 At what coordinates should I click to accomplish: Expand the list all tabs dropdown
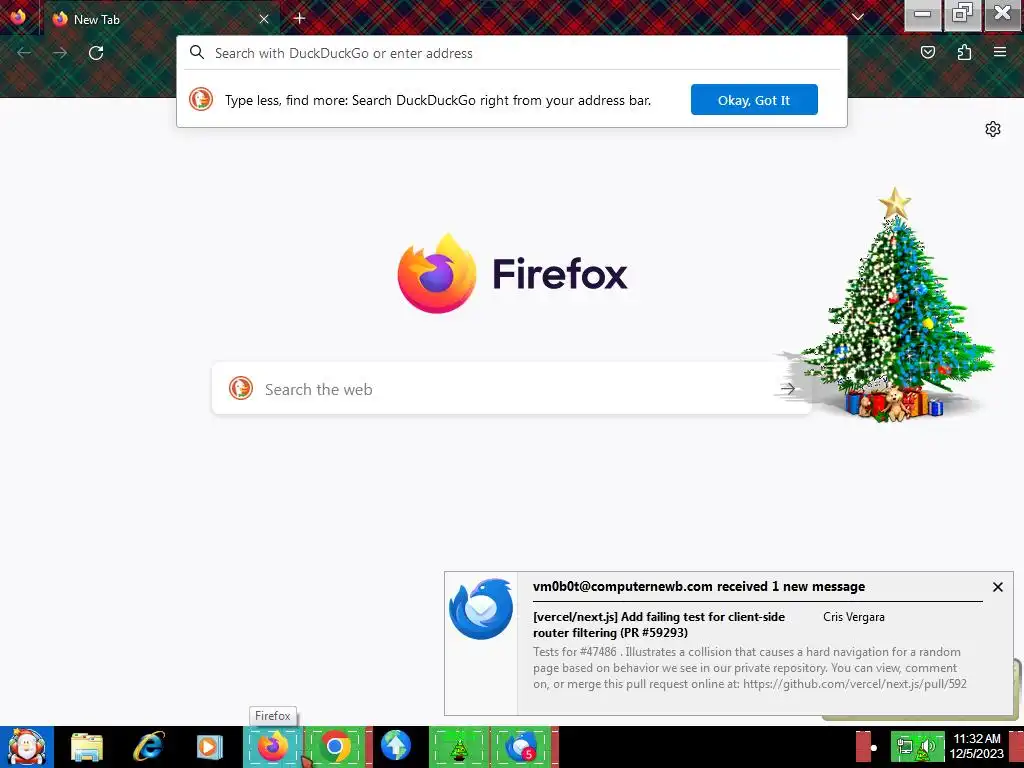point(858,18)
